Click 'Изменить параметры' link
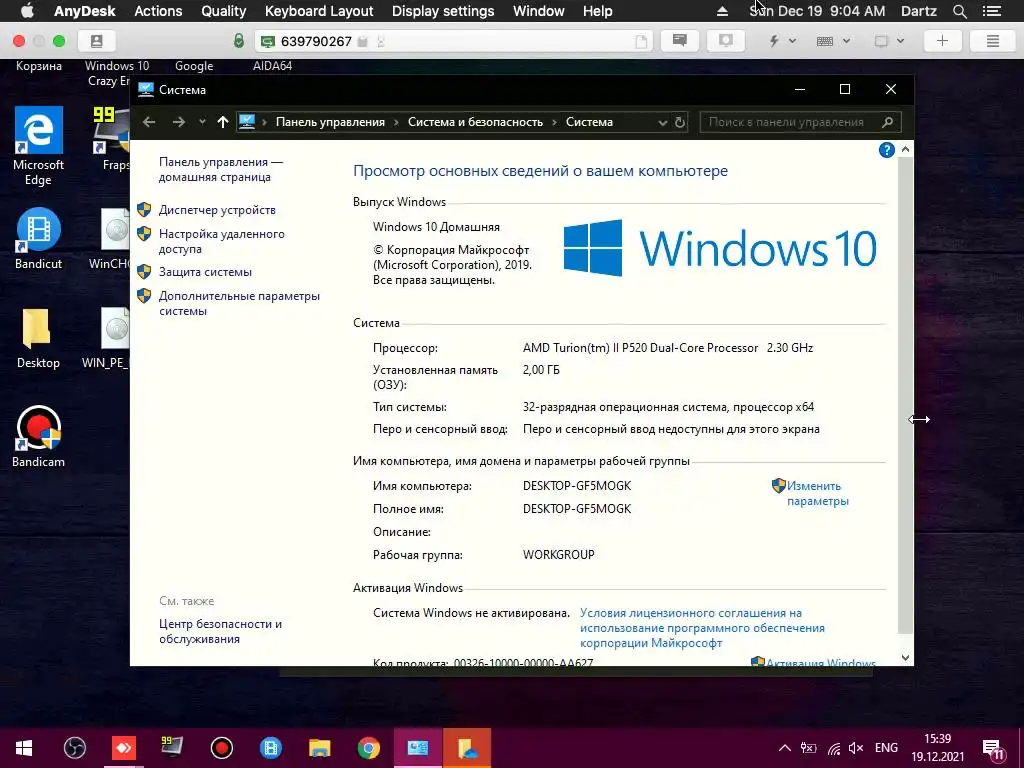This screenshot has height=768, width=1024. 817,493
